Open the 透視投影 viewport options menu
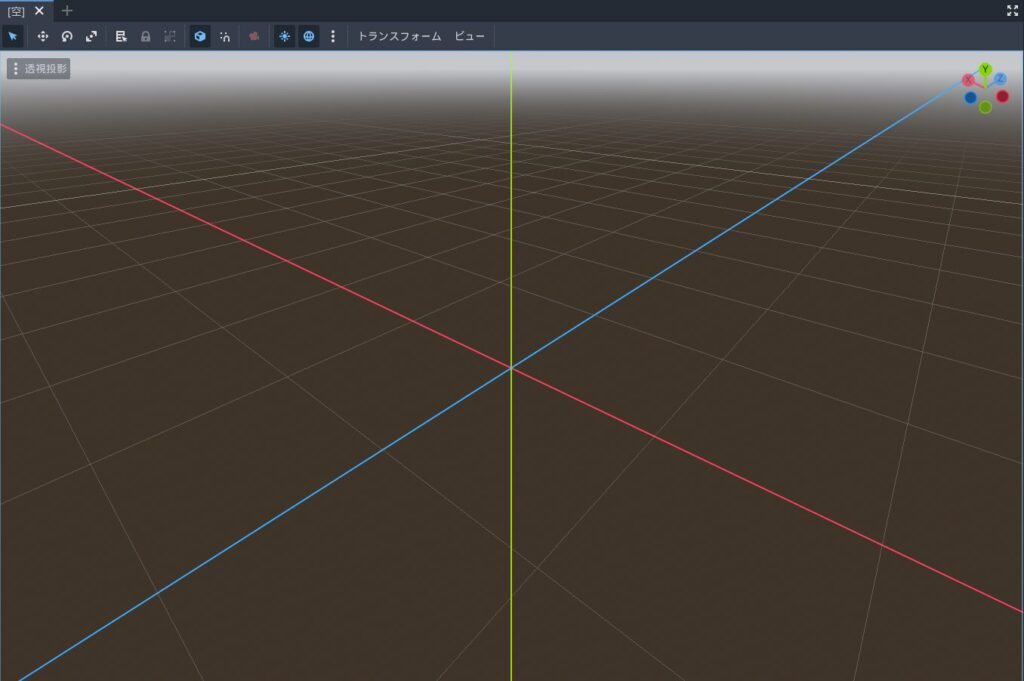This screenshot has height=681, width=1024. point(39,69)
